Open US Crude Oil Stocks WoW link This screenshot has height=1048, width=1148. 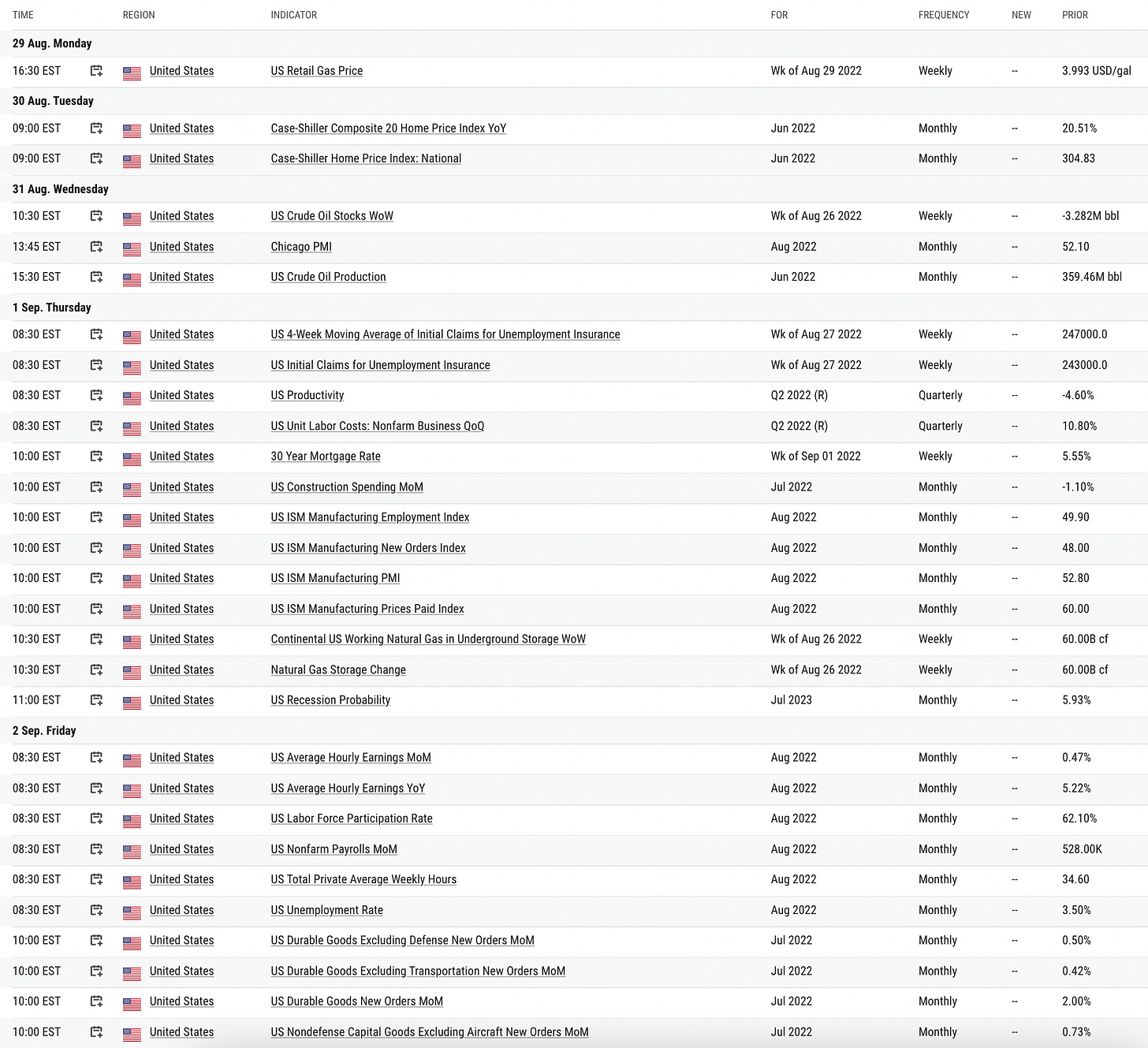[x=332, y=216]
